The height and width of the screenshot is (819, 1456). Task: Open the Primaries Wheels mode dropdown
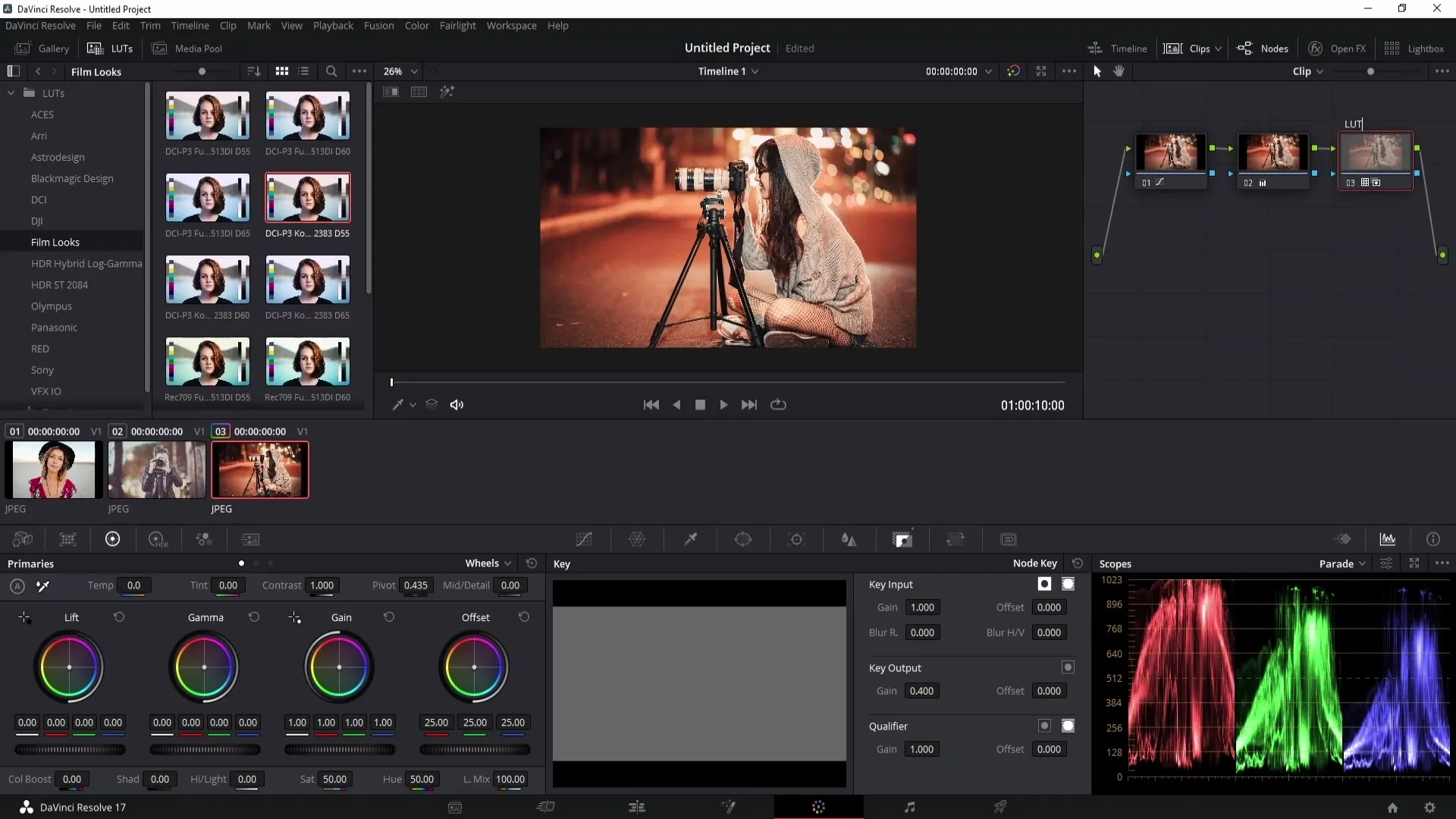coord(488,563)
